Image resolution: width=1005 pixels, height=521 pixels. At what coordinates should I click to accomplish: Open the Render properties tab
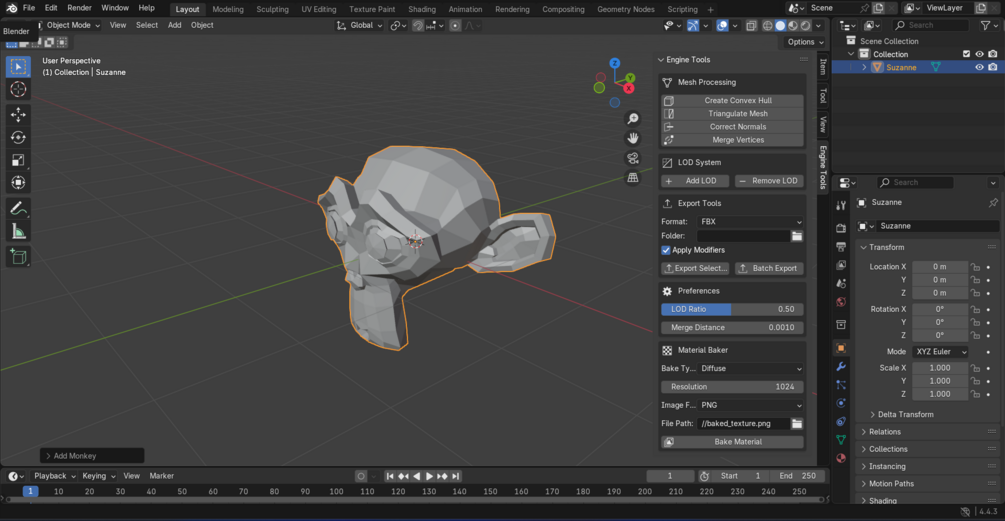click(x=841, y=228)
